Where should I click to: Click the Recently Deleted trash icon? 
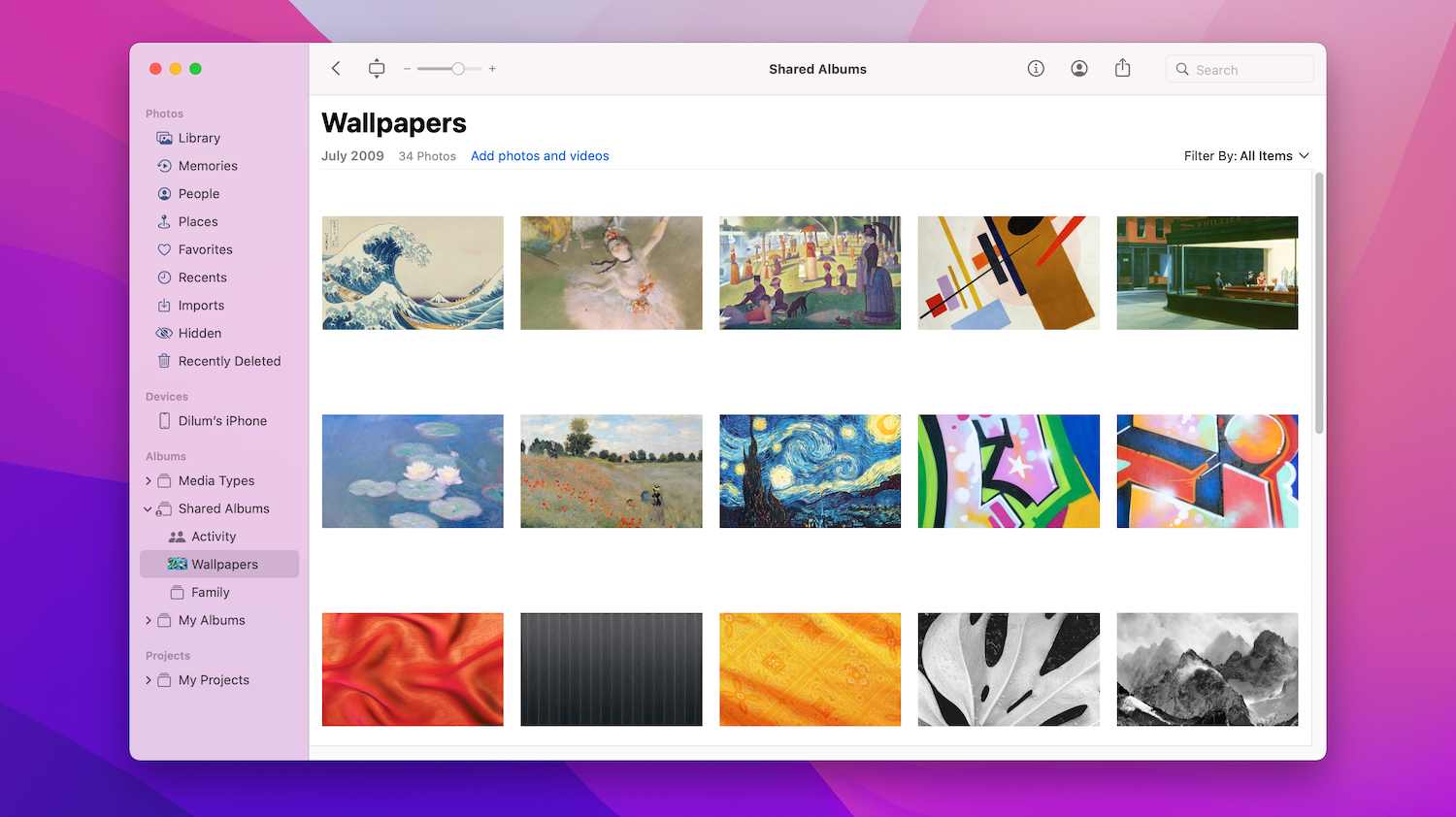164,361
